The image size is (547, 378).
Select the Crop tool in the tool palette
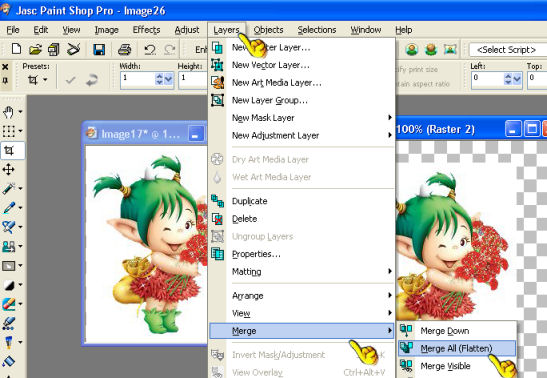tap(9, 151)
